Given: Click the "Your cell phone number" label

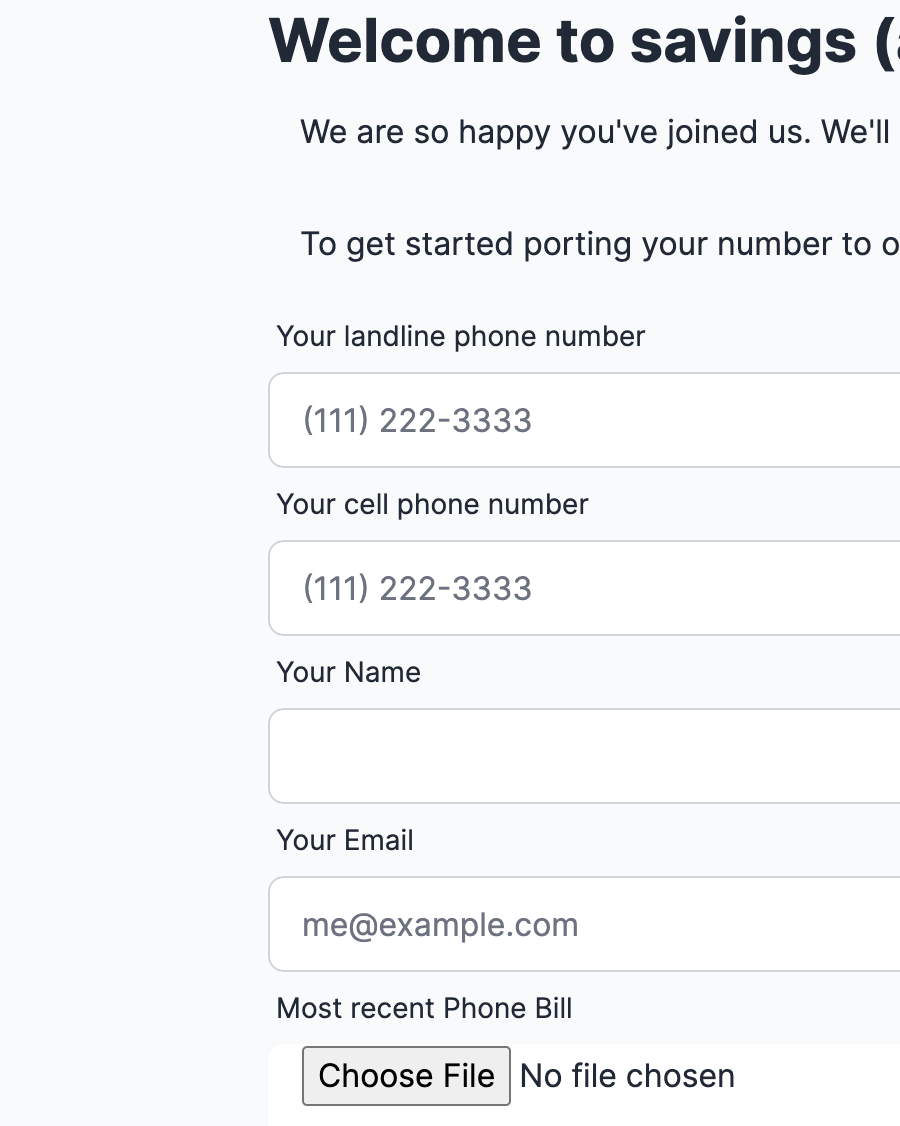Looking at the screenshot, I should (432, 504).
